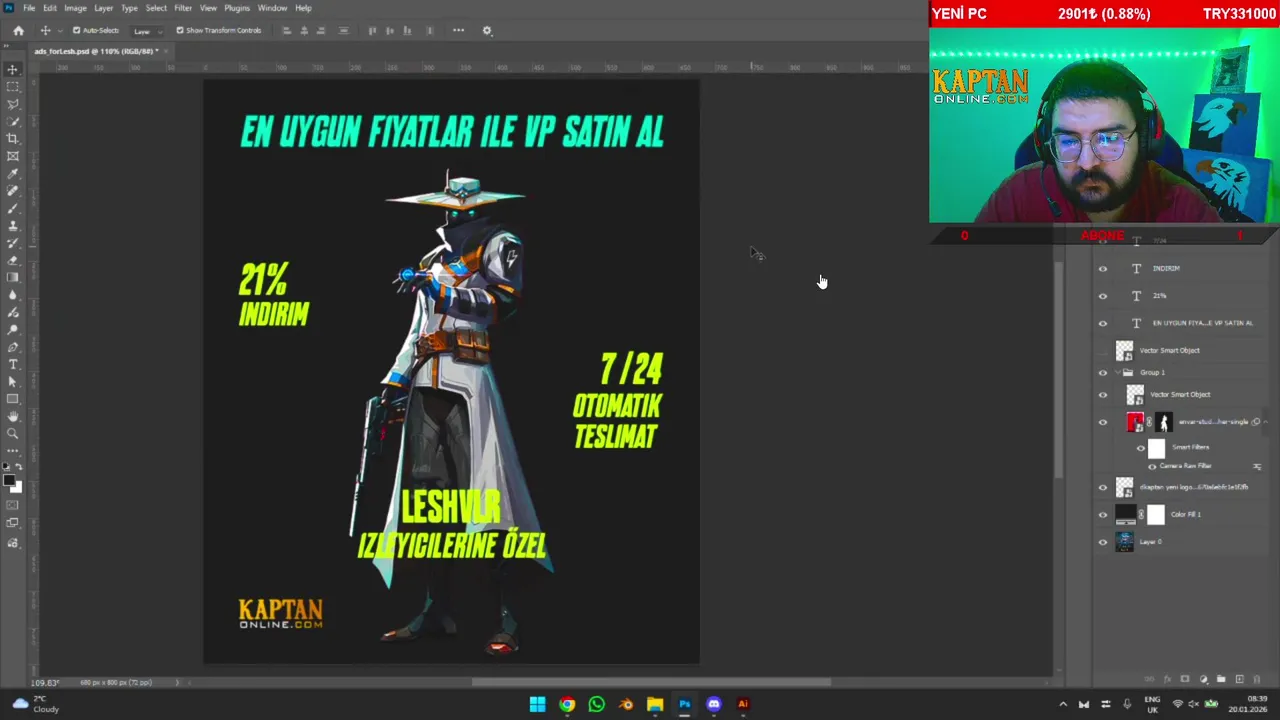Toggle the Auto-Select checkbox
Image resolution: width=1280 pixels, height=720 pixels.
coord(76,30)
